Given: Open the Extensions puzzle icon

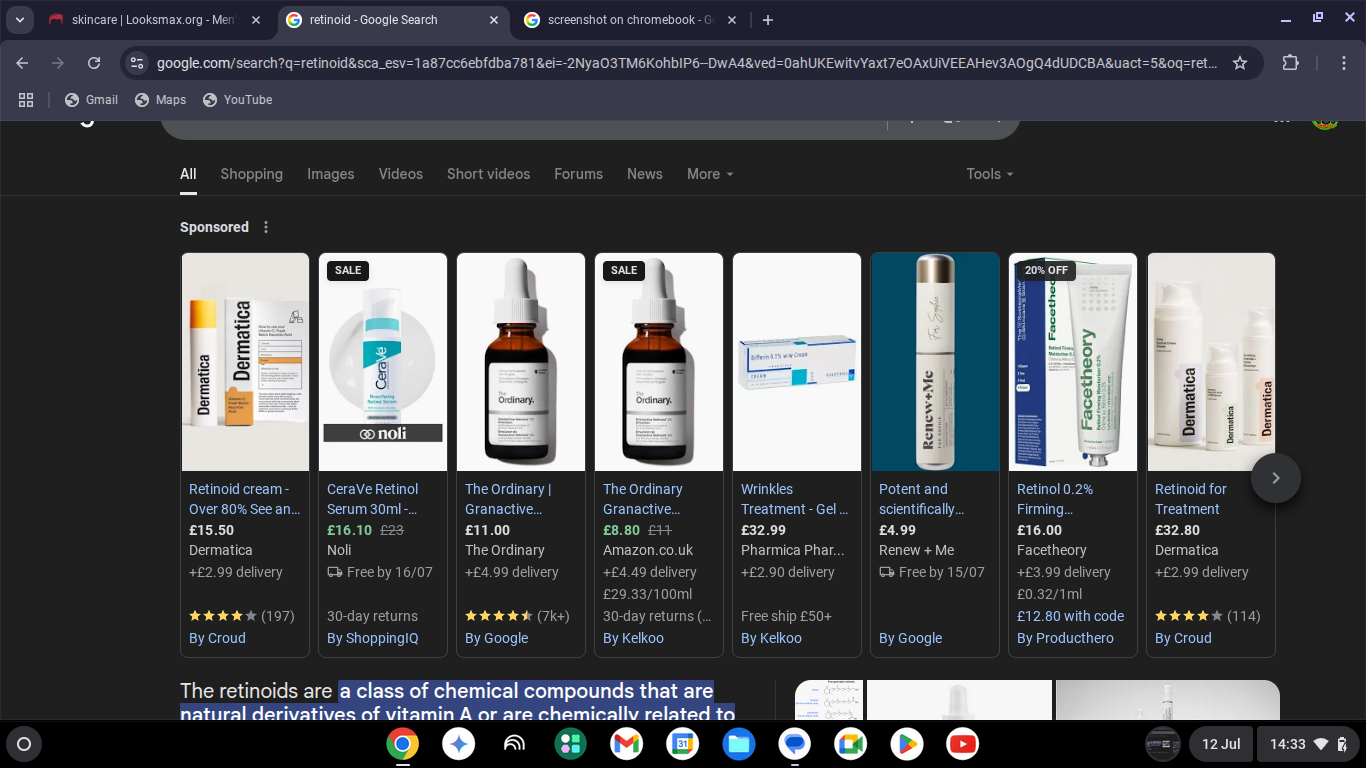Looking at the screenshot, I should coord(1291,63).
